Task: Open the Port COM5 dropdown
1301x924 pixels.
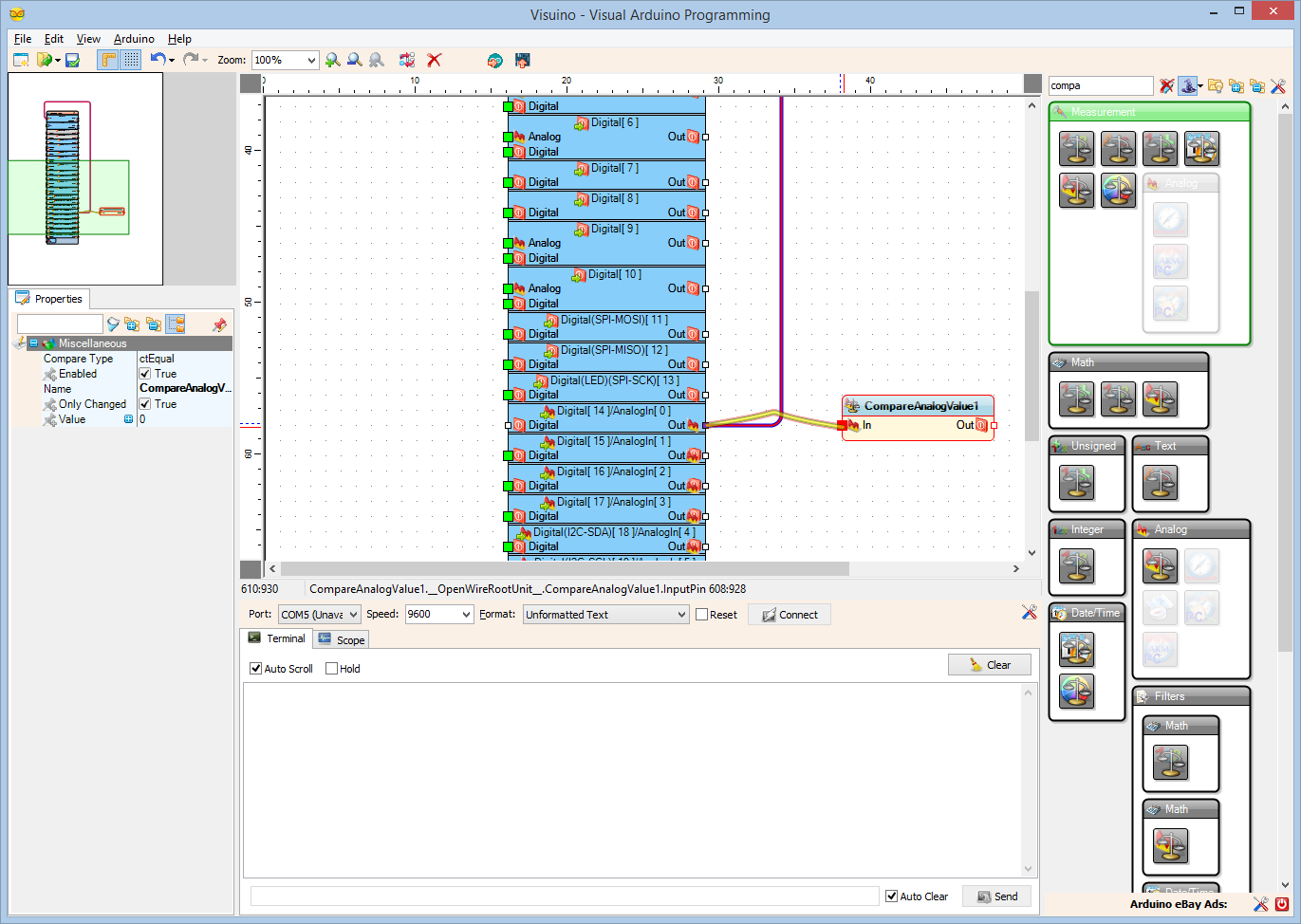Action: (355, 614)
